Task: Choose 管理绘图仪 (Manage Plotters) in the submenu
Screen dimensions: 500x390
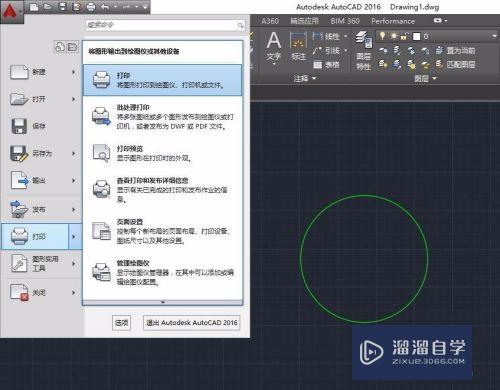Action: pyautogui.click(x=162, y=272)
